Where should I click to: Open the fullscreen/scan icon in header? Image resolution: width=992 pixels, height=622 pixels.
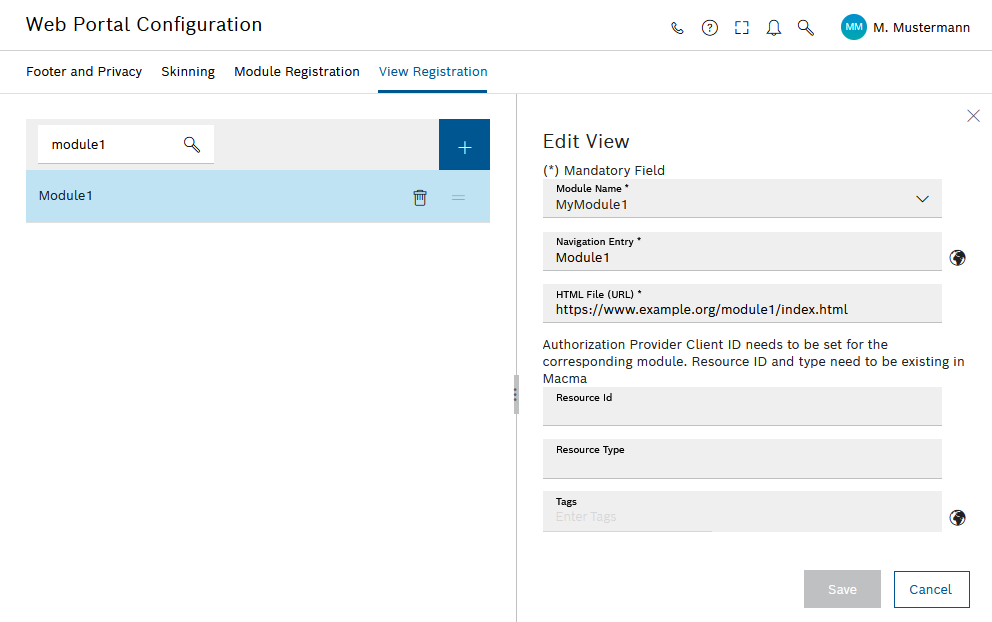[741, 28]
